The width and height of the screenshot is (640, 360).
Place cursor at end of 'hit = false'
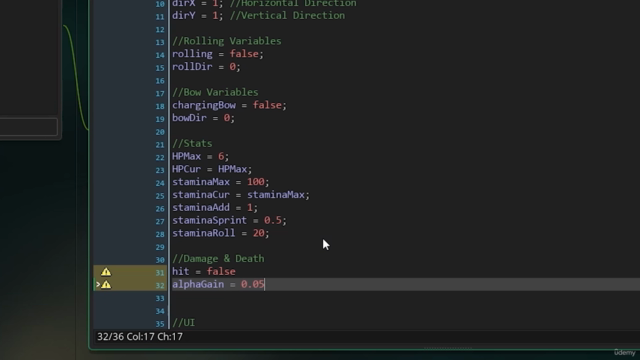[236, 271]
